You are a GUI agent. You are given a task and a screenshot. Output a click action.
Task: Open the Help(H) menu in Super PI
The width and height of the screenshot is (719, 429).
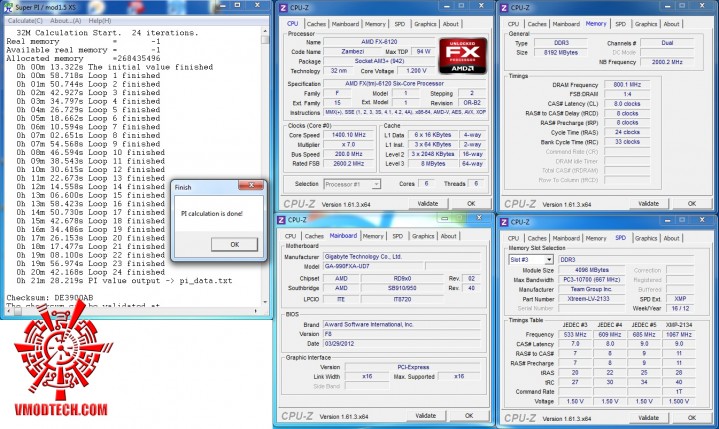100,21
